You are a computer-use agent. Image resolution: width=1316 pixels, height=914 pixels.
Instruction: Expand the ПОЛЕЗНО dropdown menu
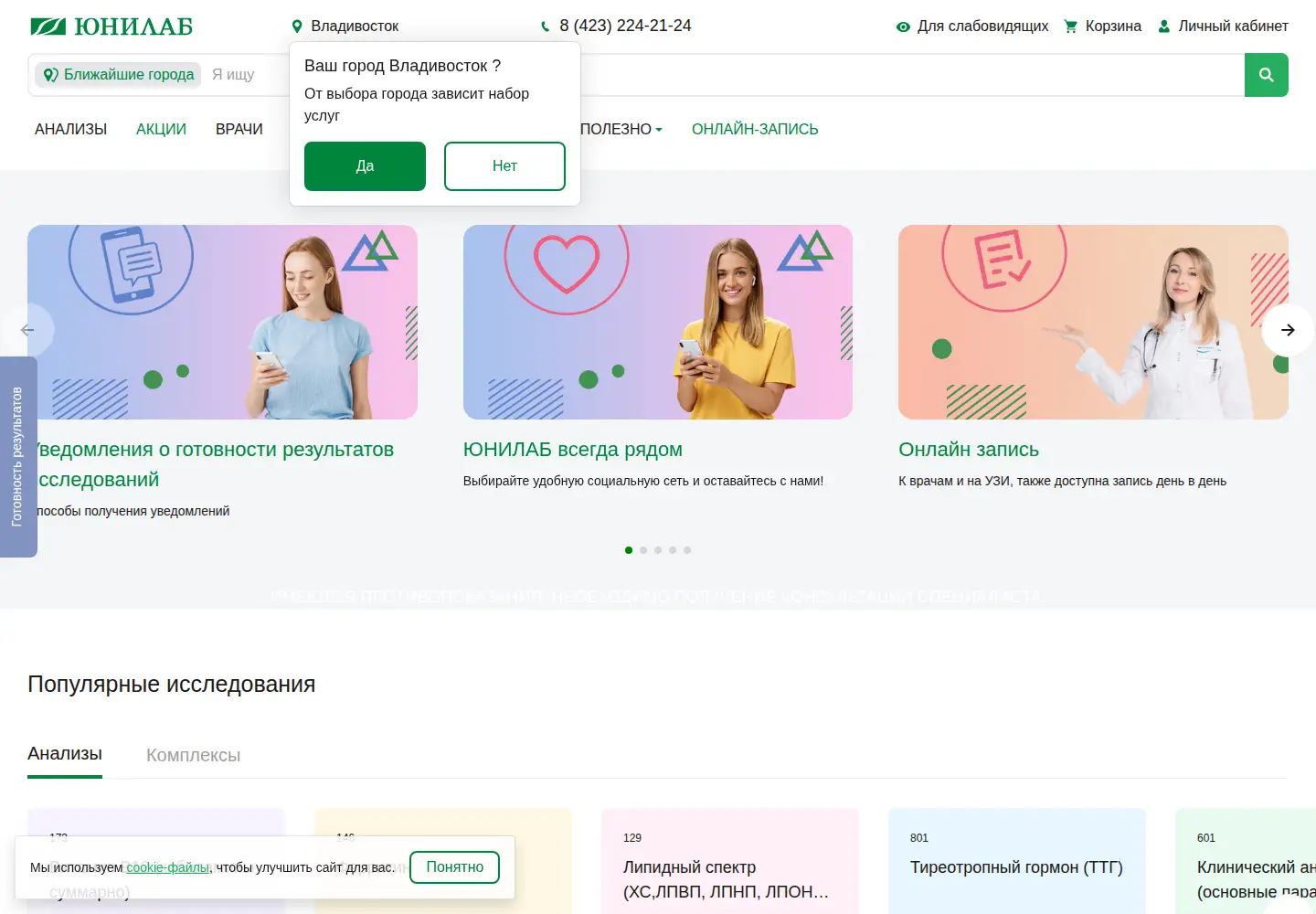coord(621,130)
